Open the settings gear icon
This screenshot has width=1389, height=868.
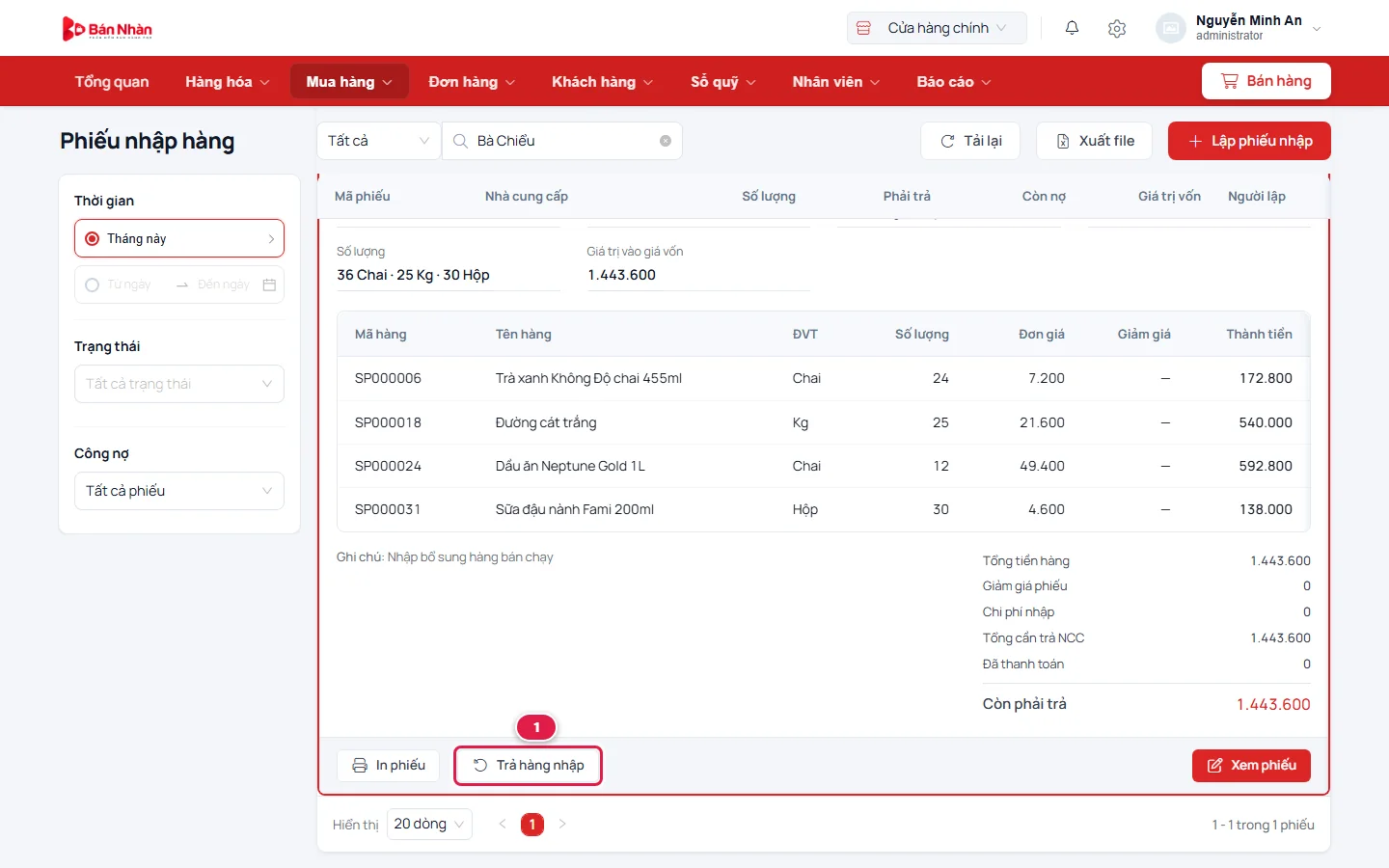coord(1117,28)
